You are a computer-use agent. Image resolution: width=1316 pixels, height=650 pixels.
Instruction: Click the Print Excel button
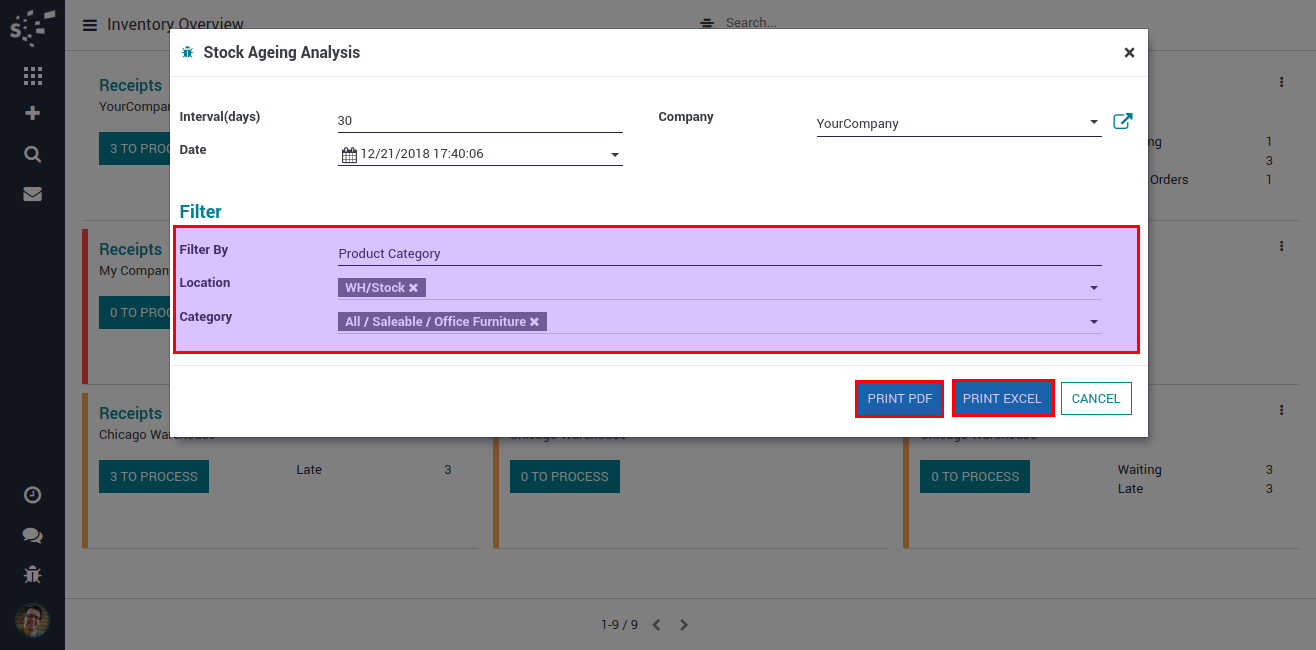point(1002,398)
